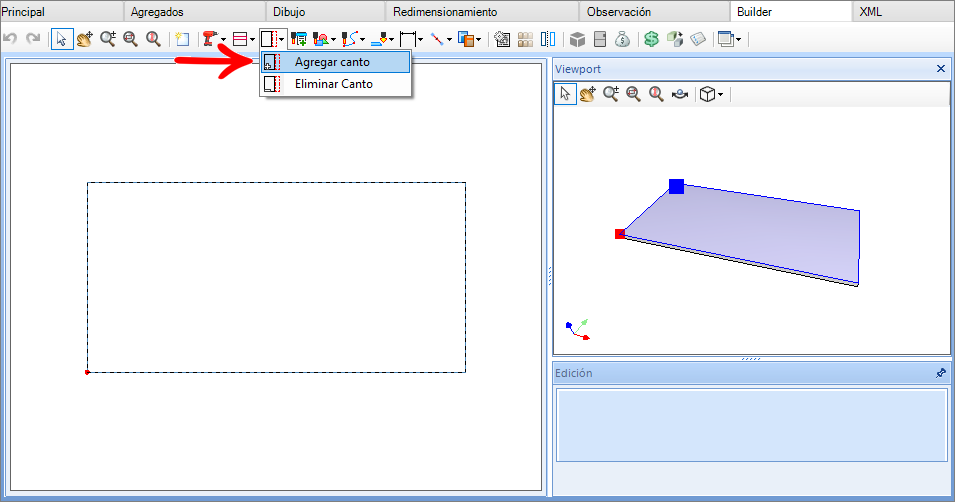Click the orbit view icon in Viewport
This screenshot has width=955, height=502.
680,94
